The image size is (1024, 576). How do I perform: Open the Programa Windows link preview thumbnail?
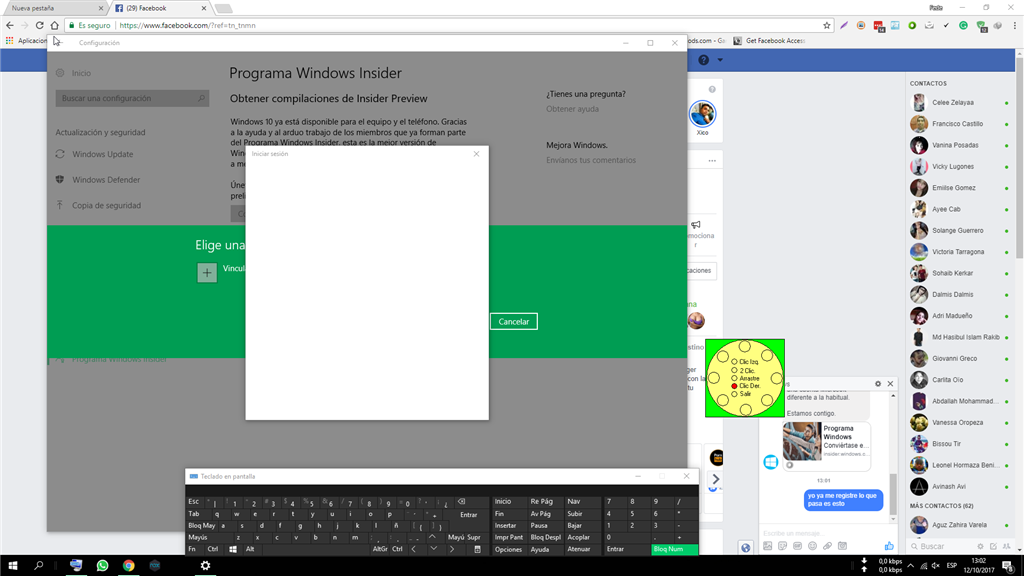coord(802,441)
